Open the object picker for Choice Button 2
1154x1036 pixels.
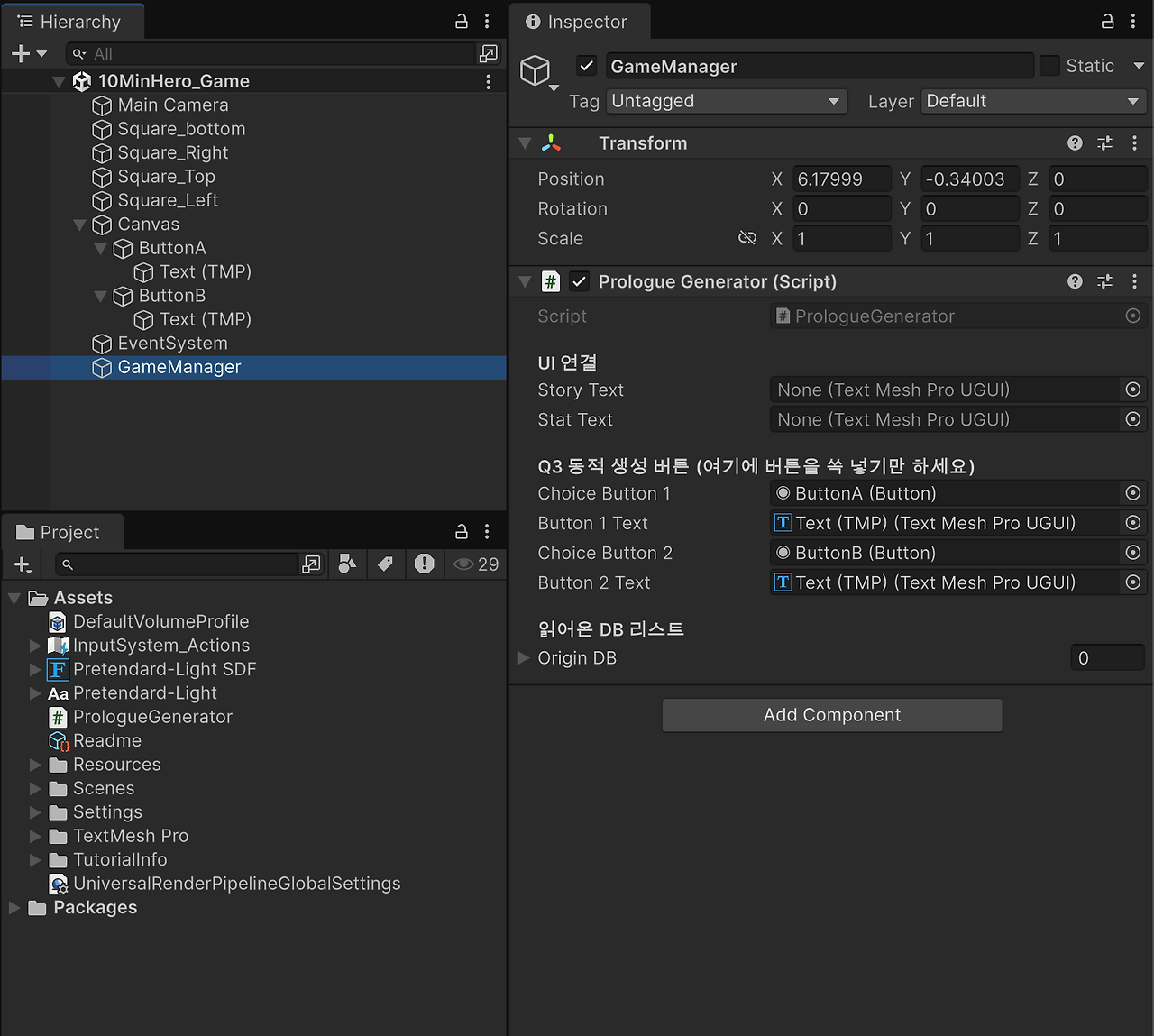point(1132,553)
